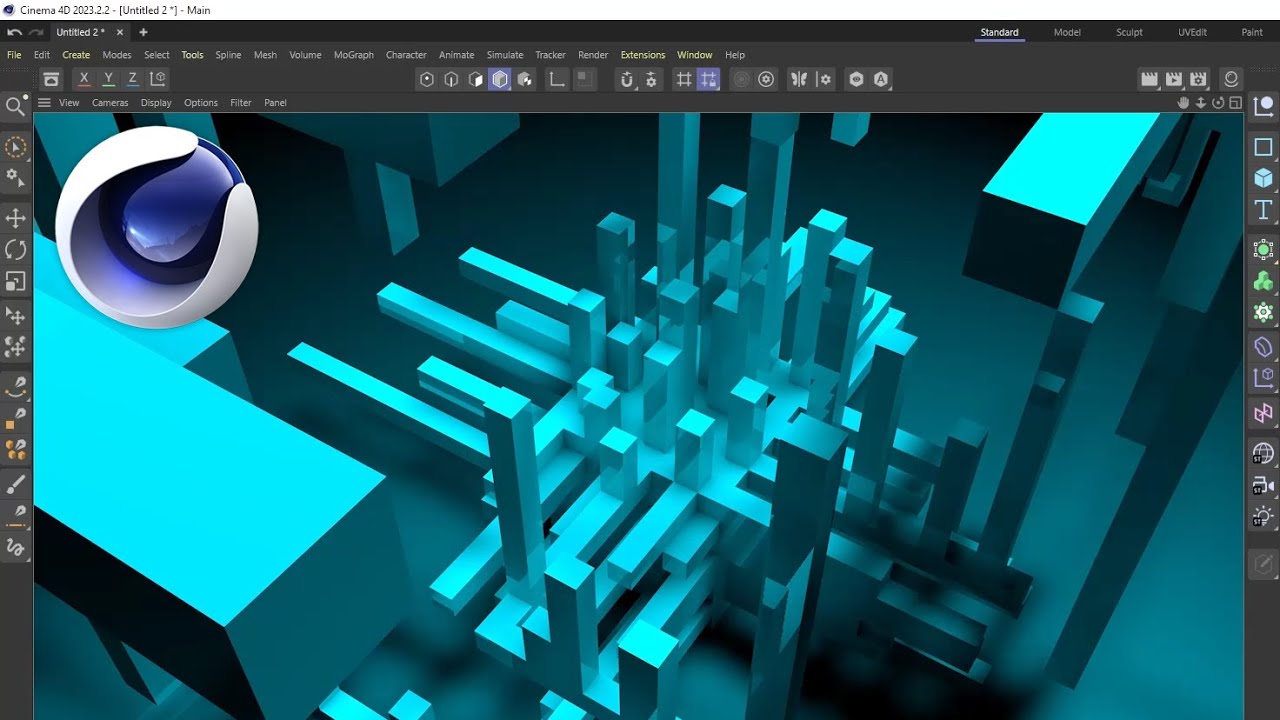This screenshot has height=720, width=1280.
Task: Open the viewport Filter menu
Action: click(x=241, y=103)
